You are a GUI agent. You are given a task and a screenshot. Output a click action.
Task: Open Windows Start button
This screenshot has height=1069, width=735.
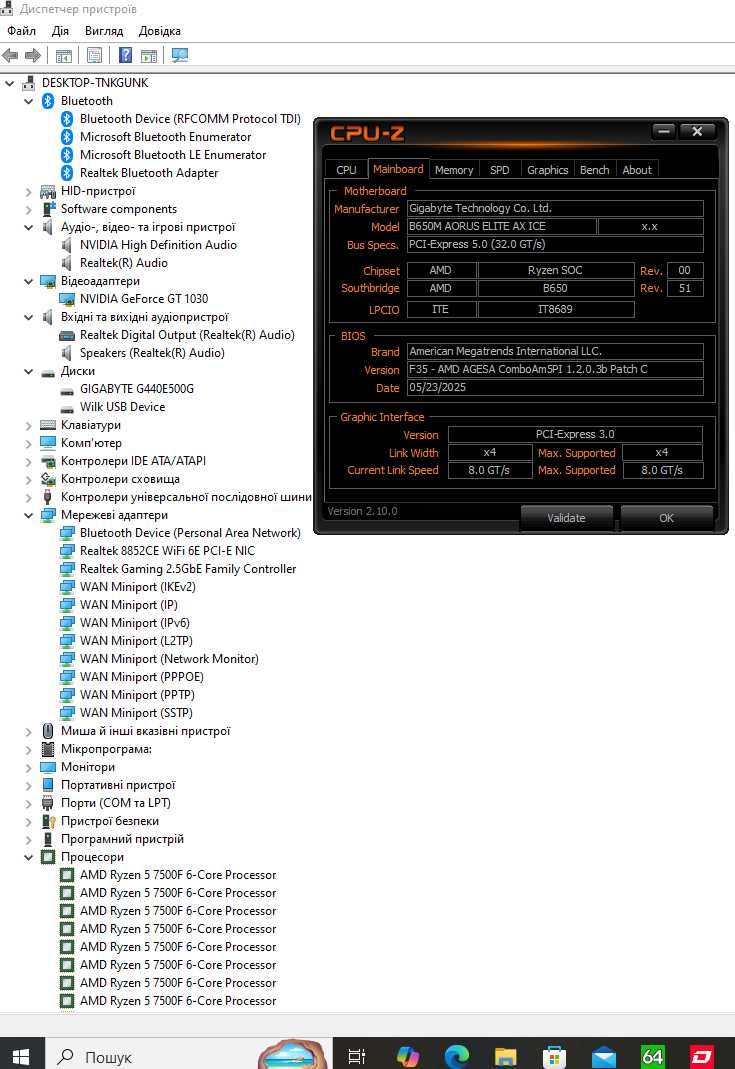click(x=21, y=1056)
